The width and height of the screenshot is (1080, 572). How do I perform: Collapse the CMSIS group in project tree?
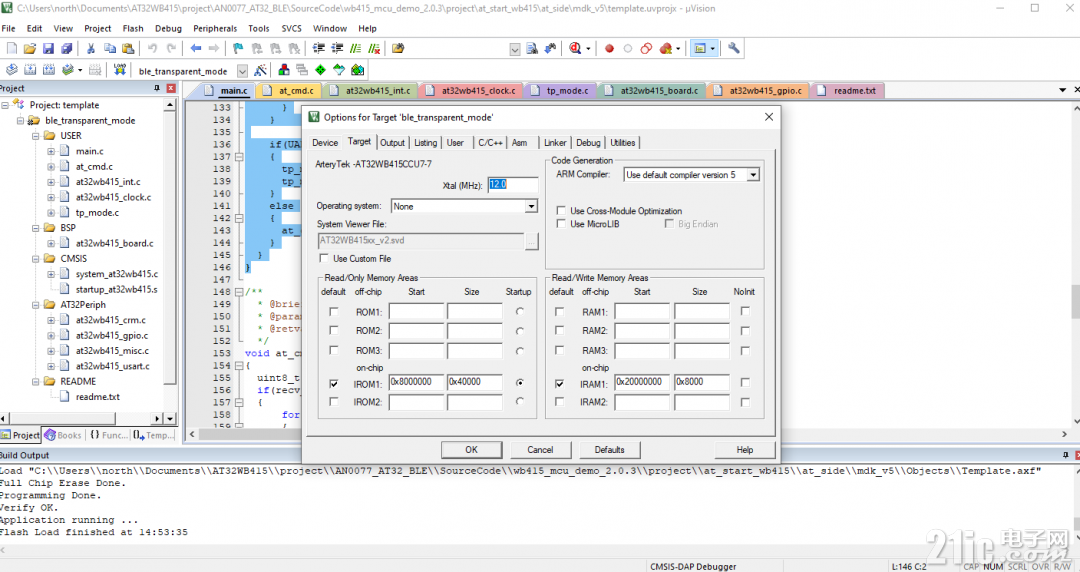(x=35, y=258)
